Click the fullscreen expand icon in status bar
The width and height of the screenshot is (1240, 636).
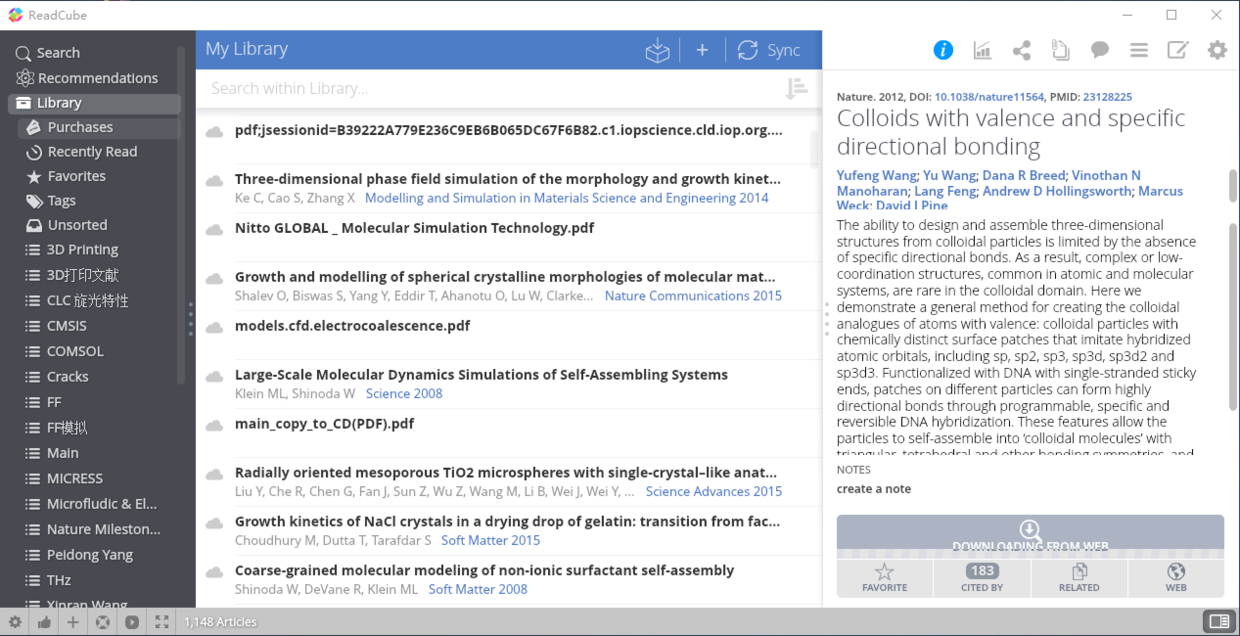point(162,622)
